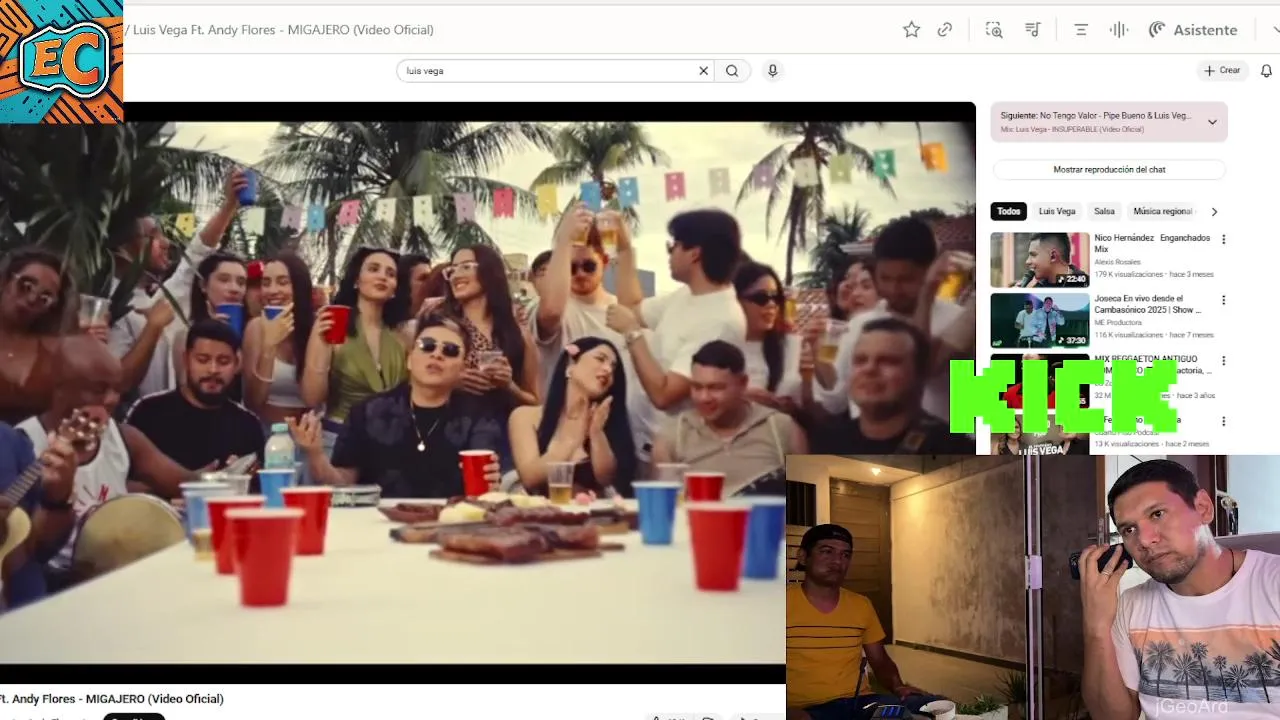The width and height of the screenshot is (1280, 720).
Task: Click the MIGAJERO video player area
Action: click(x=487, y=392)
